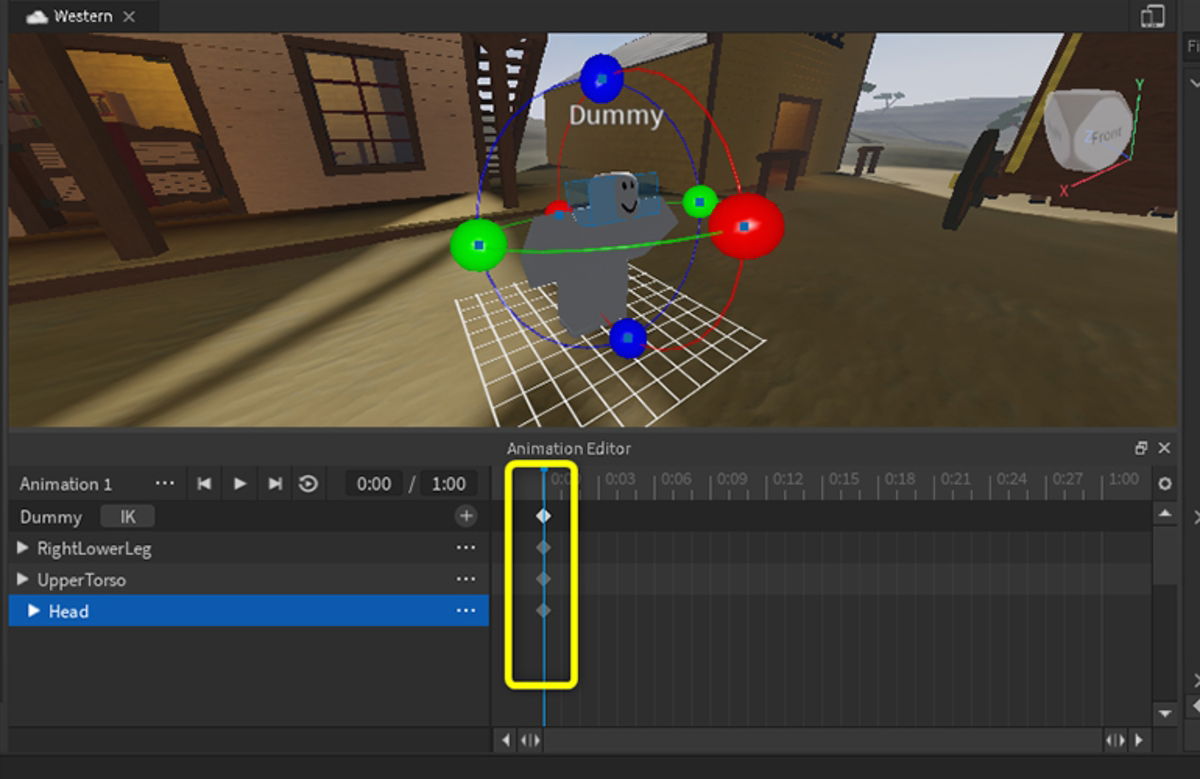
Task: Toggle IK mode for the Dummy
Action: pyautogui.click(x=127, y=517)
